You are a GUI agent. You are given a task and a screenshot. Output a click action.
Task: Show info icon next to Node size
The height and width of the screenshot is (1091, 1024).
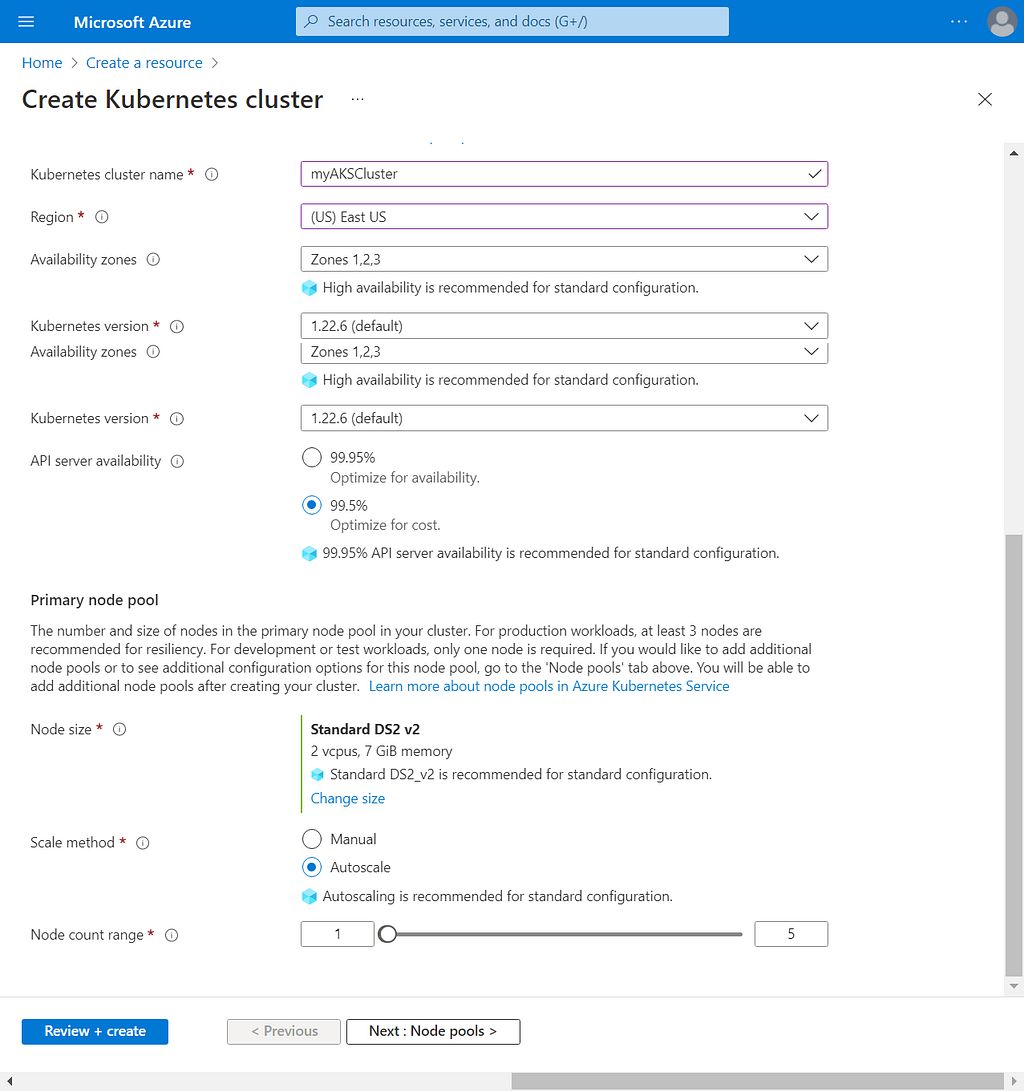(x=120, y=729)
